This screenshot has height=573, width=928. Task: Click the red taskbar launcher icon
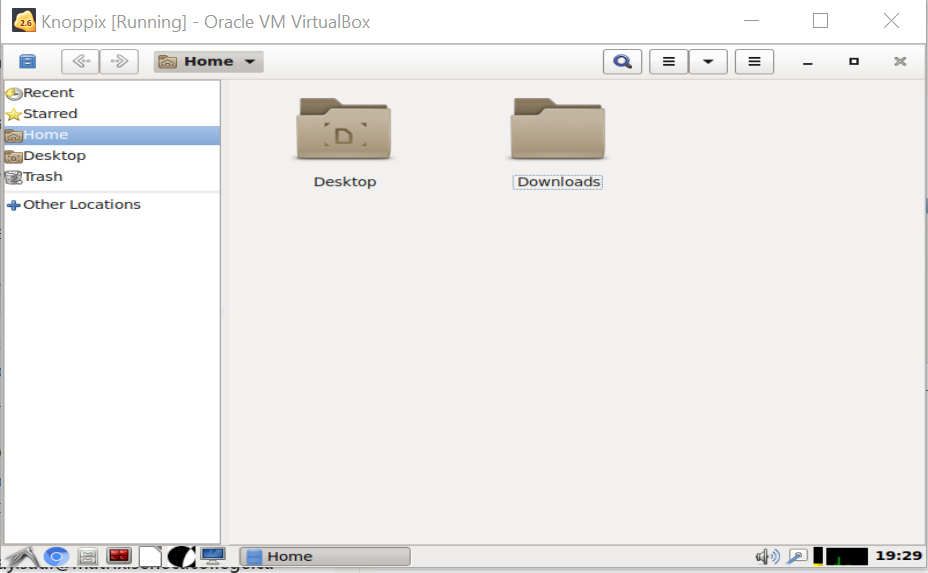[119, 556]
